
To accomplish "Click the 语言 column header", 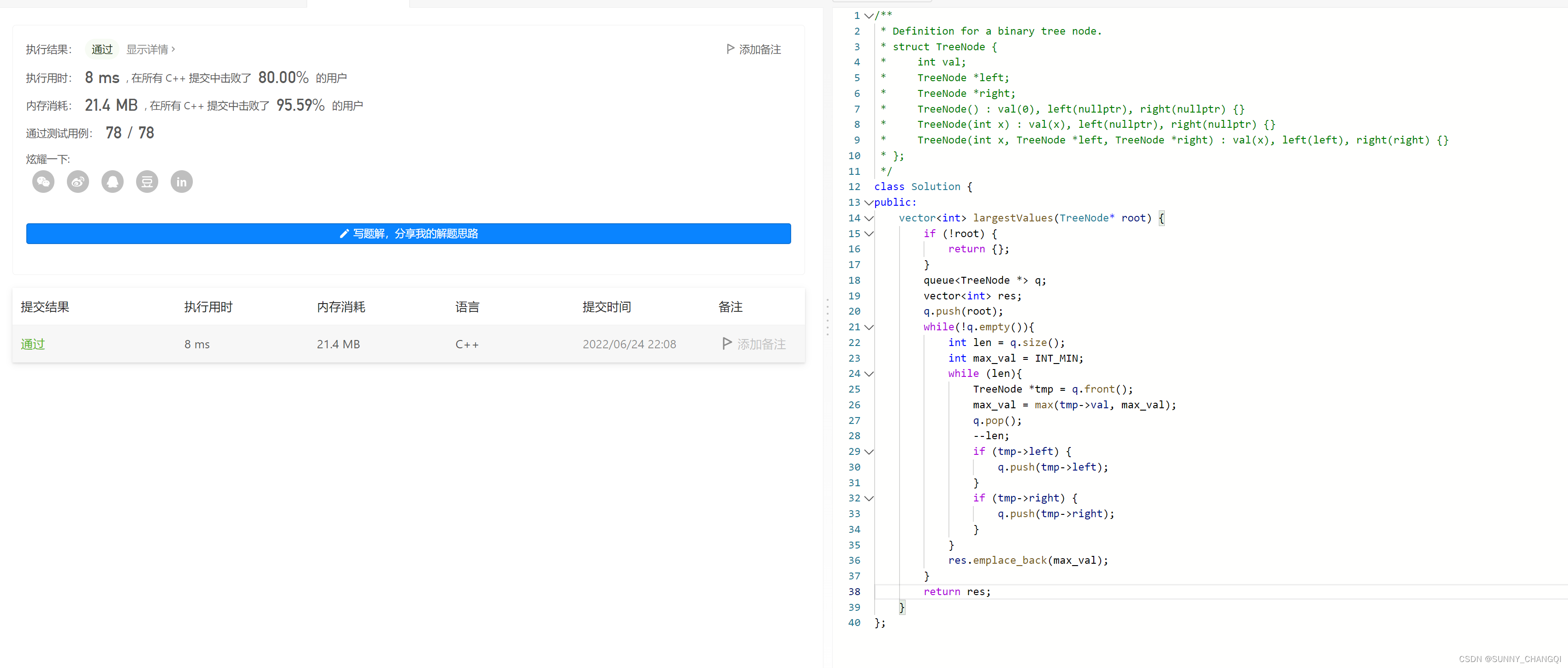I will pyautogui.click(x=467, y=307).
